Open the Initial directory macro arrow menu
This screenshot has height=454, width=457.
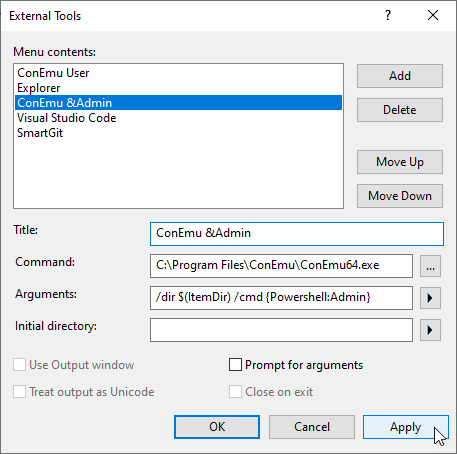click(430, 330)
